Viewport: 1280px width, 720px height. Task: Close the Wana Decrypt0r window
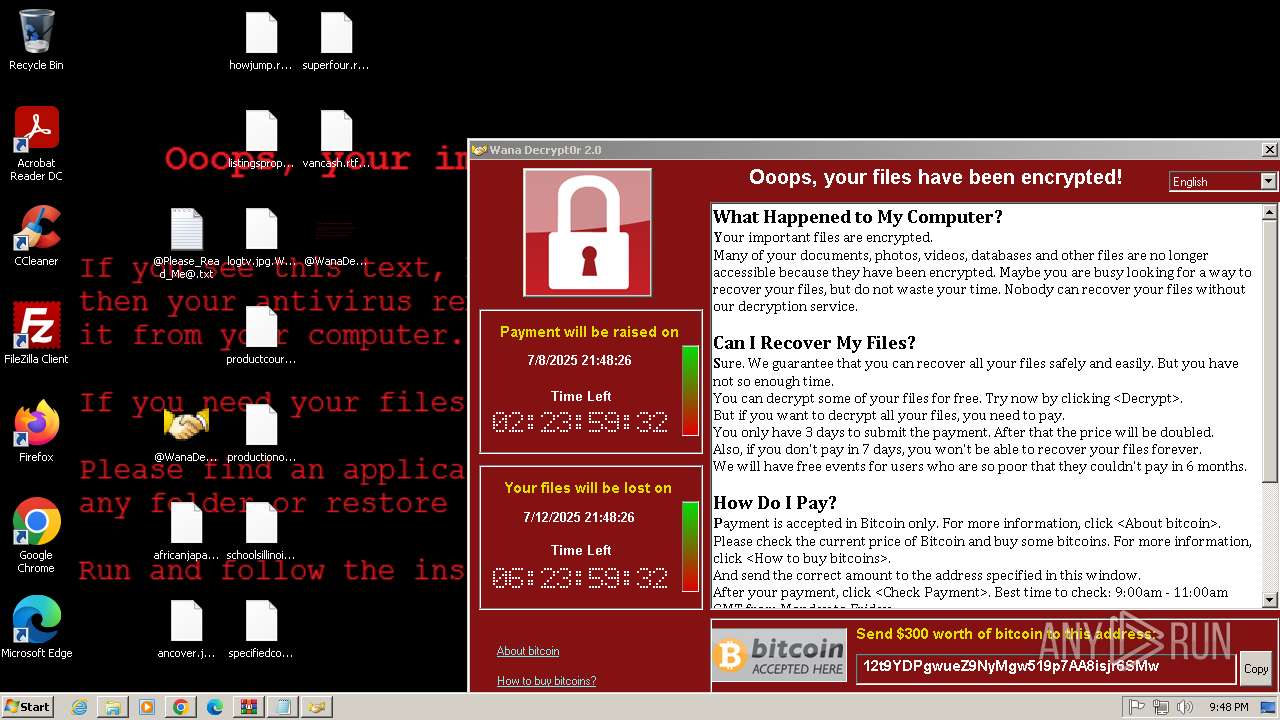pos(1269,150)
